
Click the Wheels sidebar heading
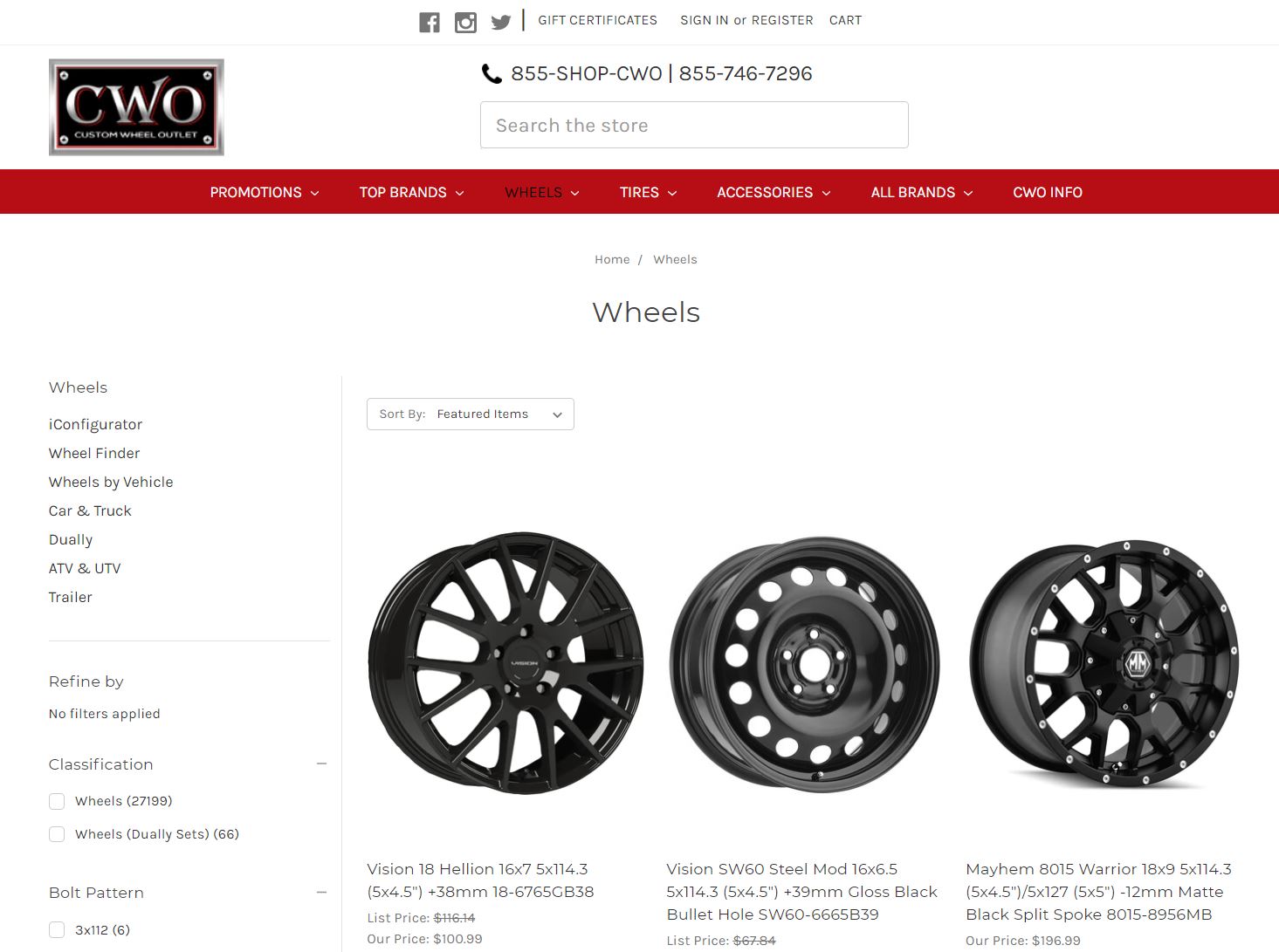pyautogui.click(x=78, y=387)
